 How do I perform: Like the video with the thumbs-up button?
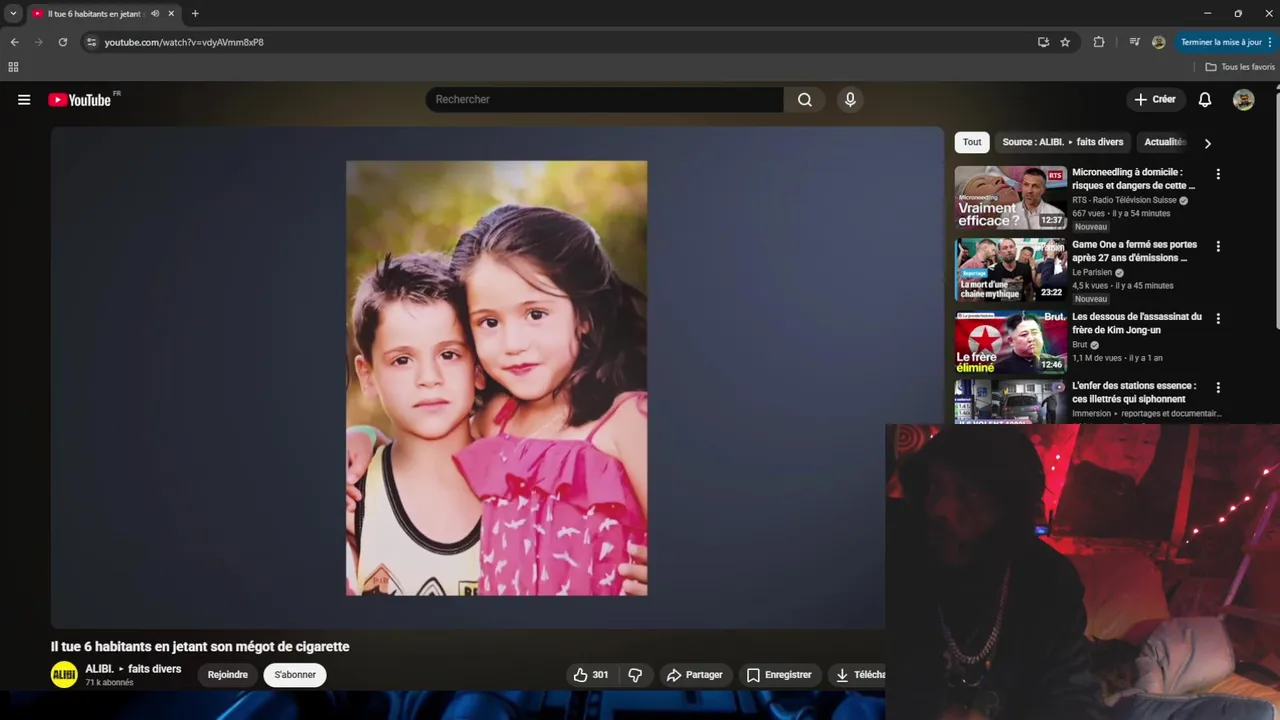click(x=590, y=675)
